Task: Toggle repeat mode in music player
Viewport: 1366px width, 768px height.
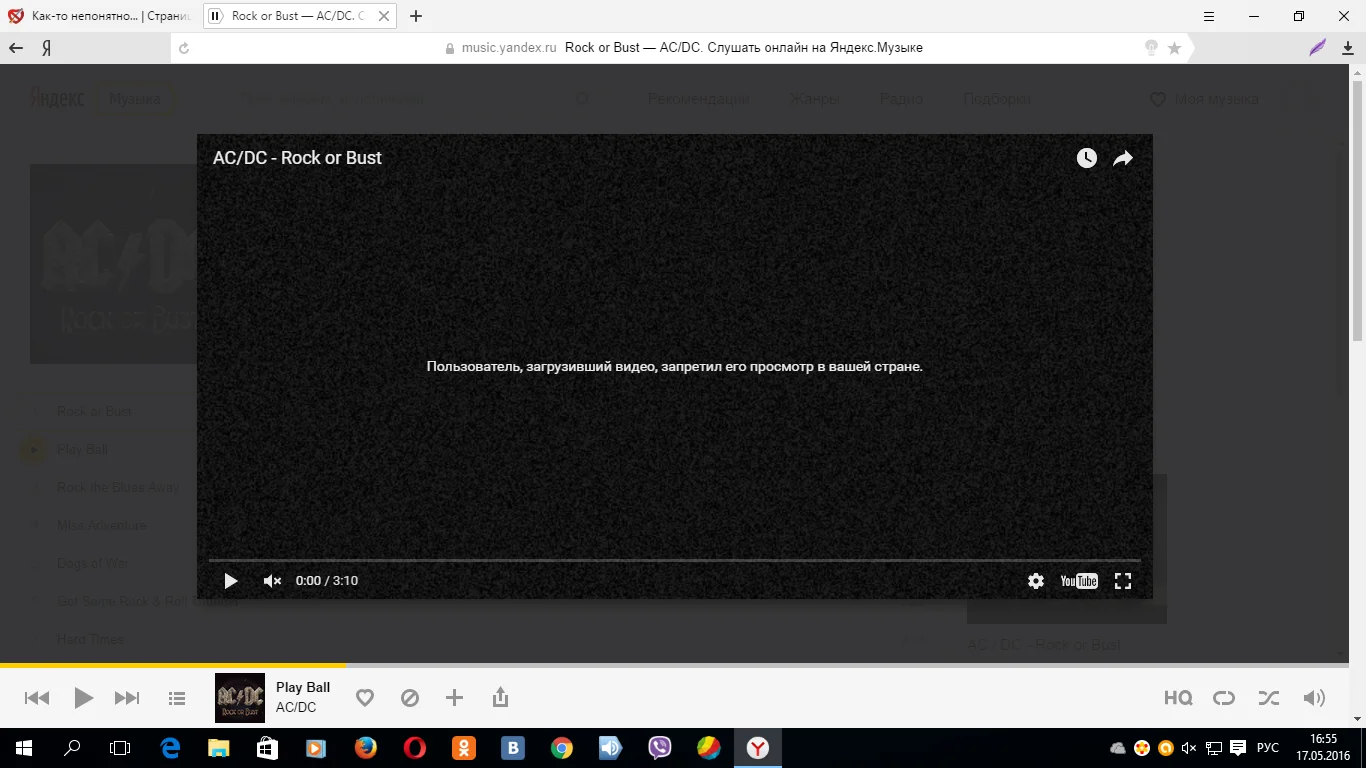Action: [x=1224, y=698]
